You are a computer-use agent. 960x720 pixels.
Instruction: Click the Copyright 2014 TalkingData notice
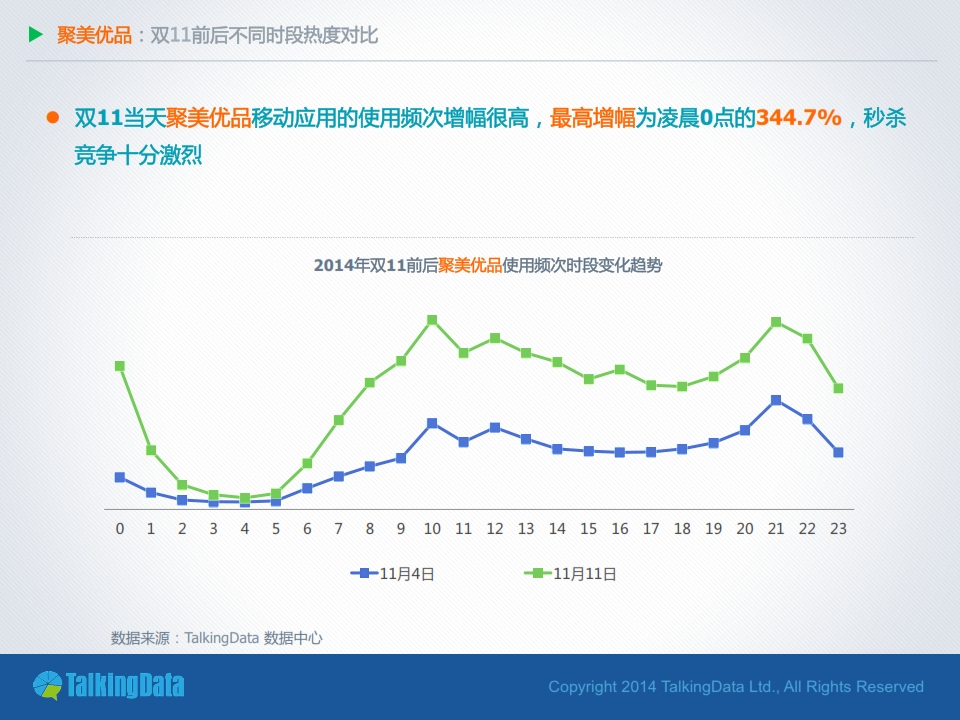click(736, 687)
